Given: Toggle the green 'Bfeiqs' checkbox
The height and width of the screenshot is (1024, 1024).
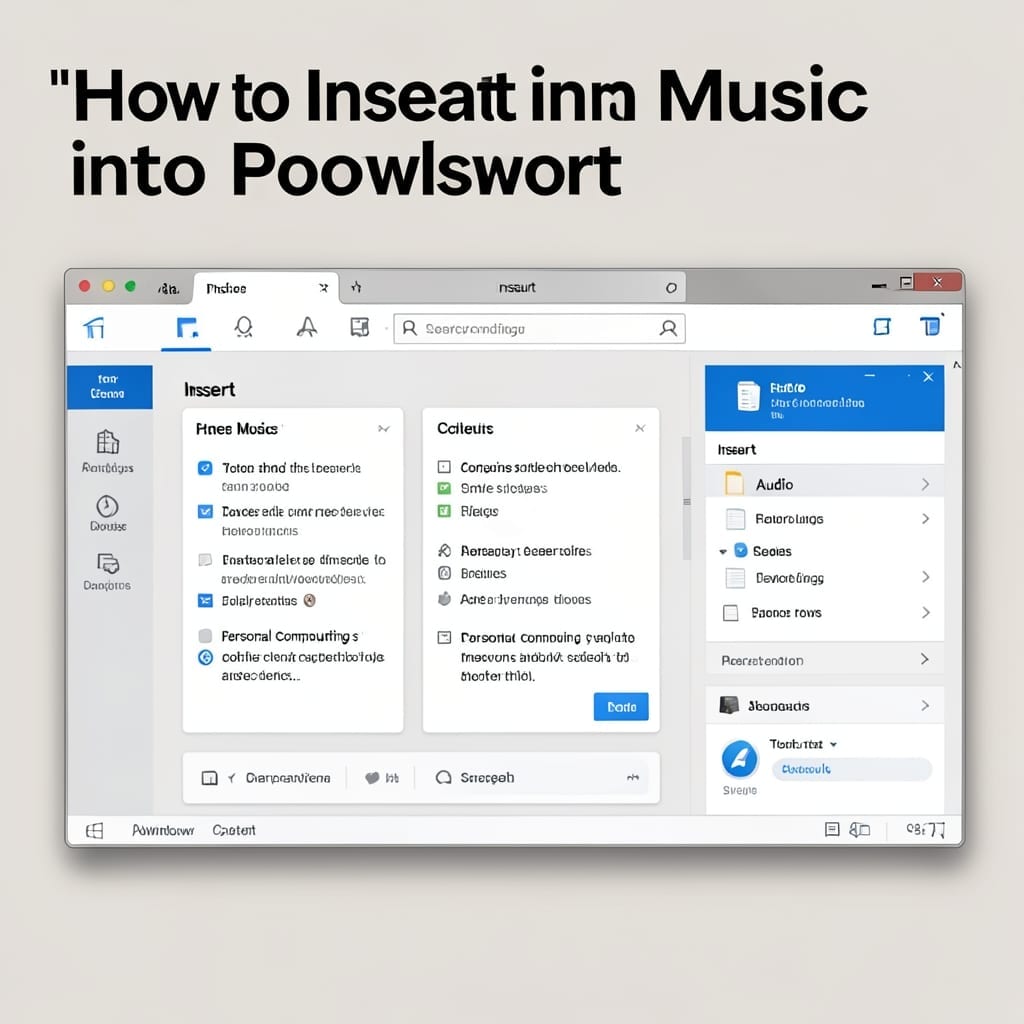Looking at the screenshot, I should [x=444, y=511].
